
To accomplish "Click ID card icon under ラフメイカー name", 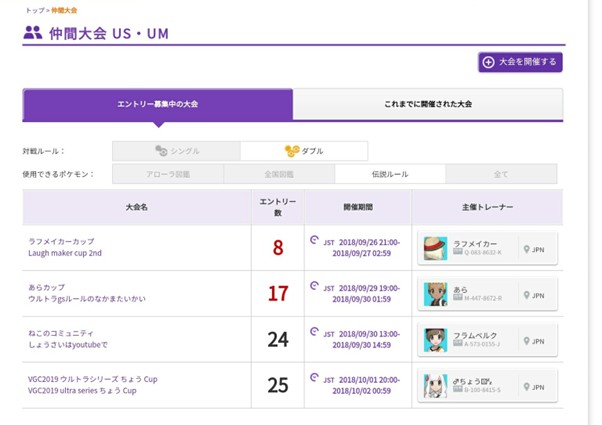I will pos(458,252).
